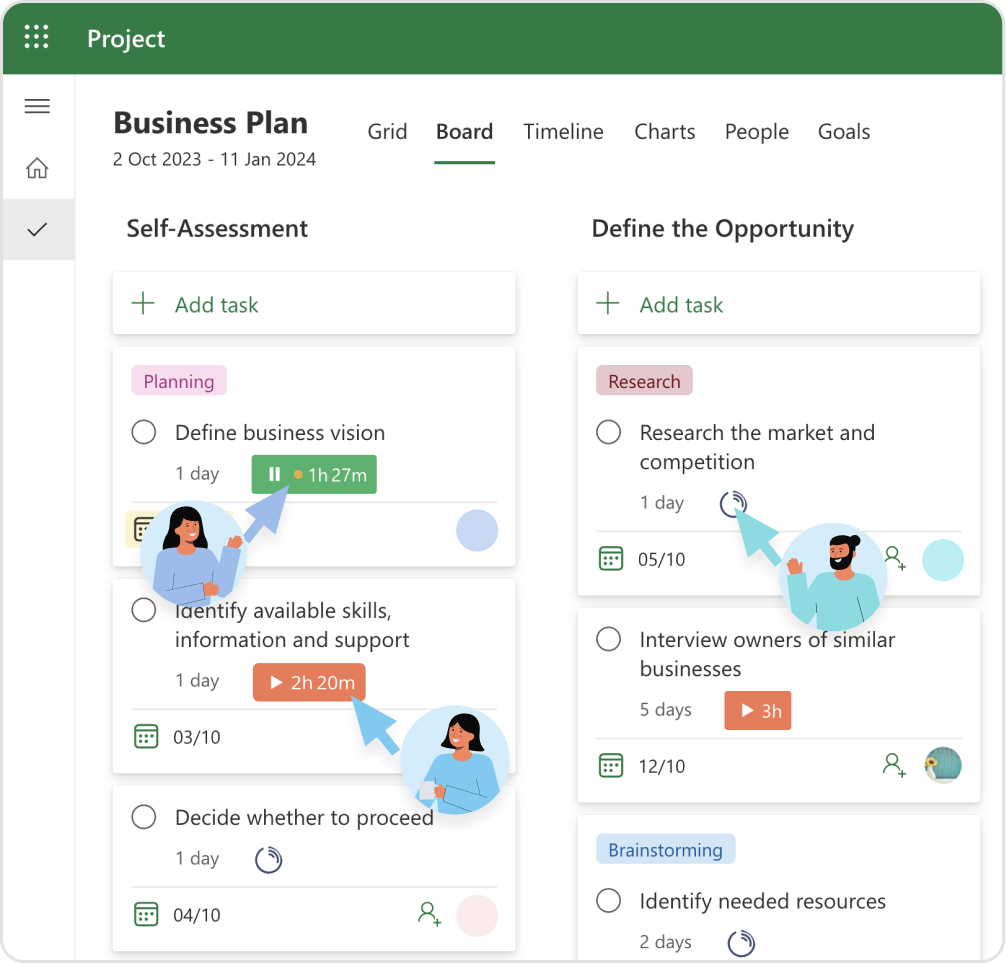Expand the navigation with the hamburger menu
Image resolution: width=1006 pixels, height=963 pixels.
pos(37,106)
